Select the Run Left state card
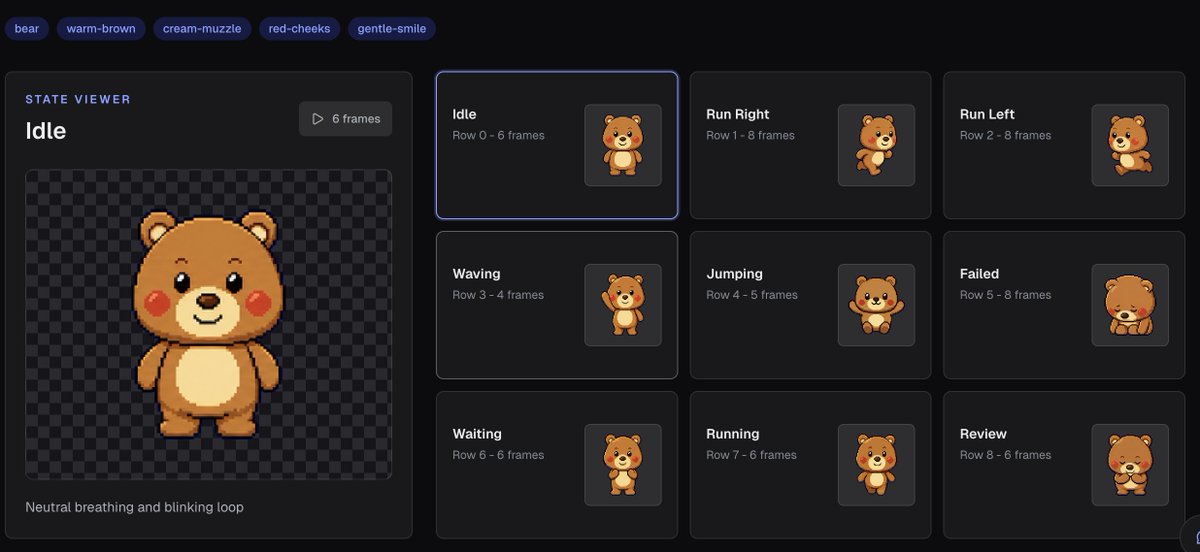This screenshot has height=552, width=1200. point(1064,145)
